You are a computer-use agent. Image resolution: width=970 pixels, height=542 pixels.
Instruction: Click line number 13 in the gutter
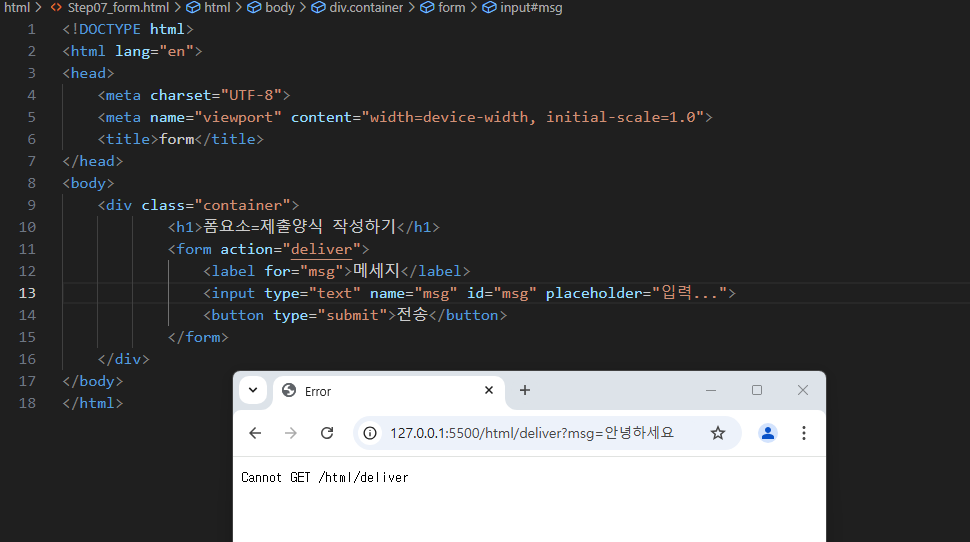(27, 293)
